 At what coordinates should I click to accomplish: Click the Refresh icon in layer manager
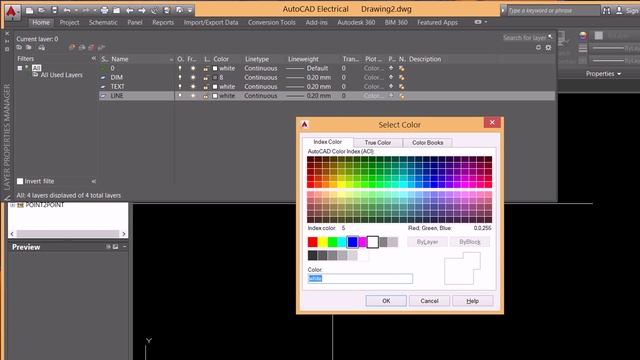[x=538, y=48]
